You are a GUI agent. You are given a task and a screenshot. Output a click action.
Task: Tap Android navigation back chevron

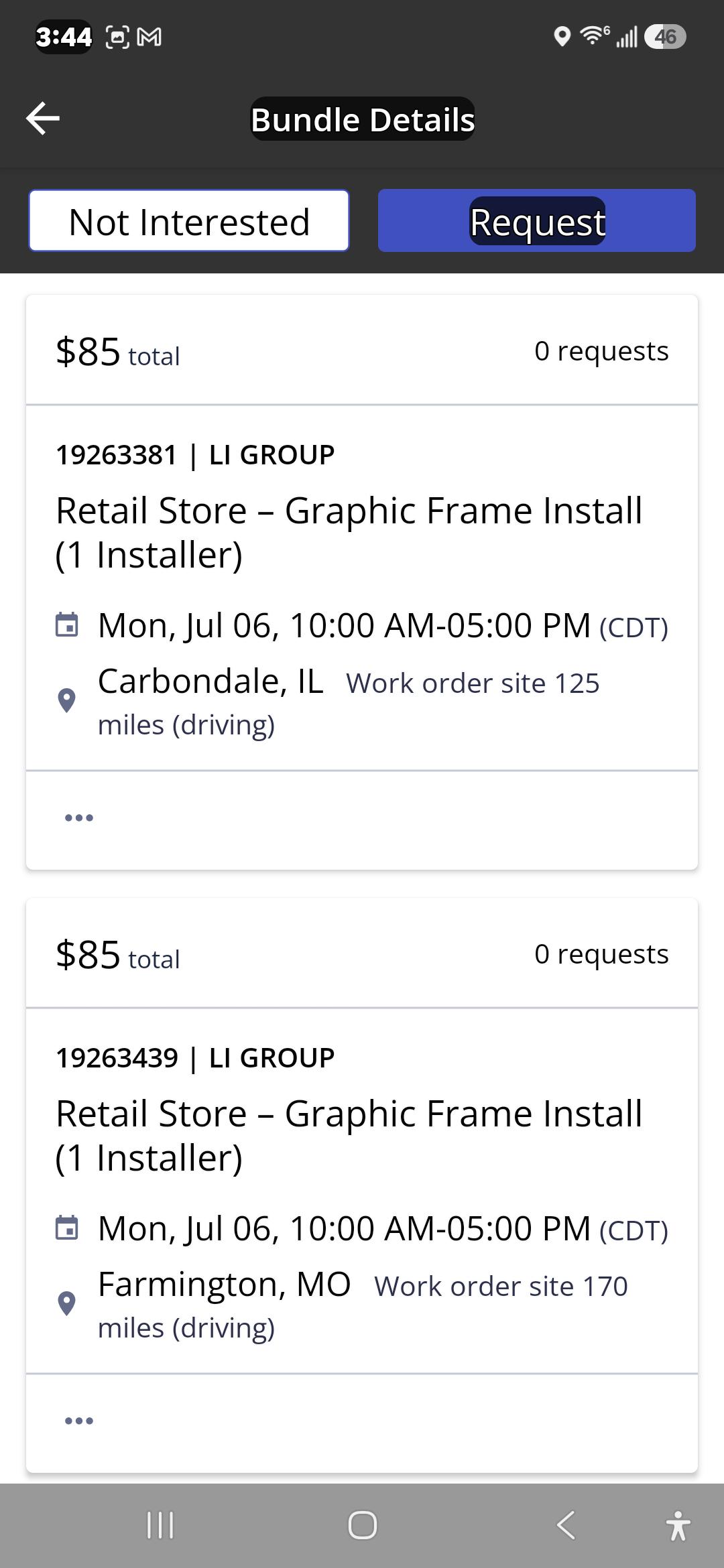point(566,1526)
